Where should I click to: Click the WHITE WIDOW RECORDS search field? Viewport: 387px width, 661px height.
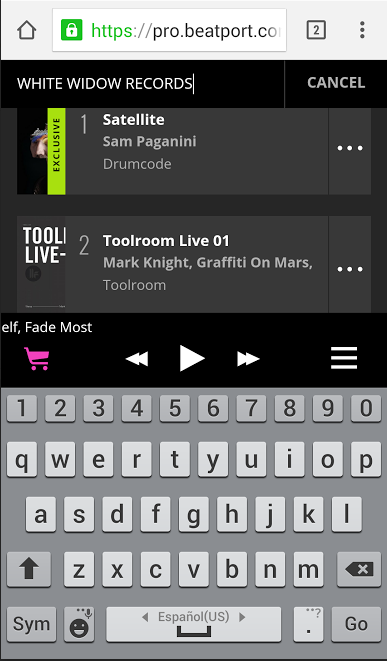[142, 83]
